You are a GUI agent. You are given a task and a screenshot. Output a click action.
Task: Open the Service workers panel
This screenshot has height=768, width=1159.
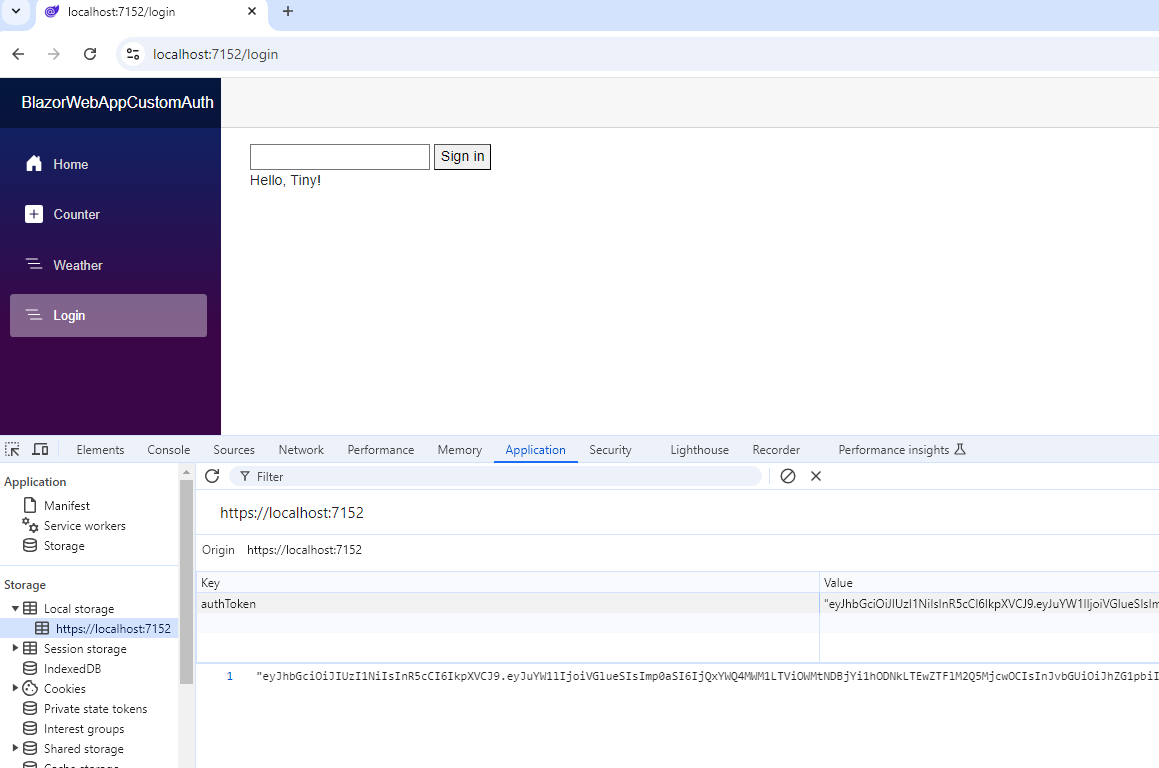click(x=86, y=525)
